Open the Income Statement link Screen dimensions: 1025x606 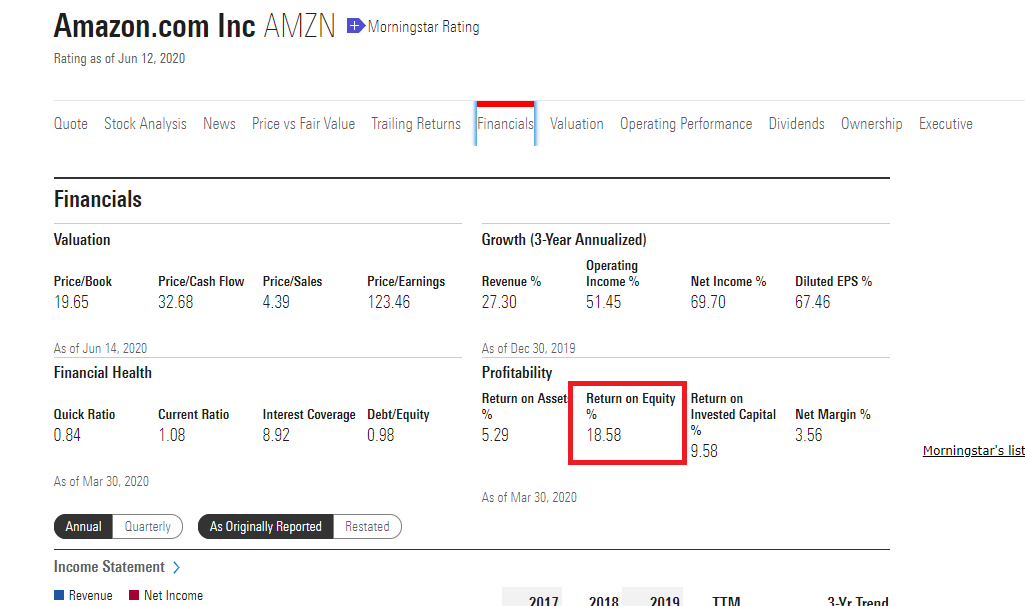point(109,567)
